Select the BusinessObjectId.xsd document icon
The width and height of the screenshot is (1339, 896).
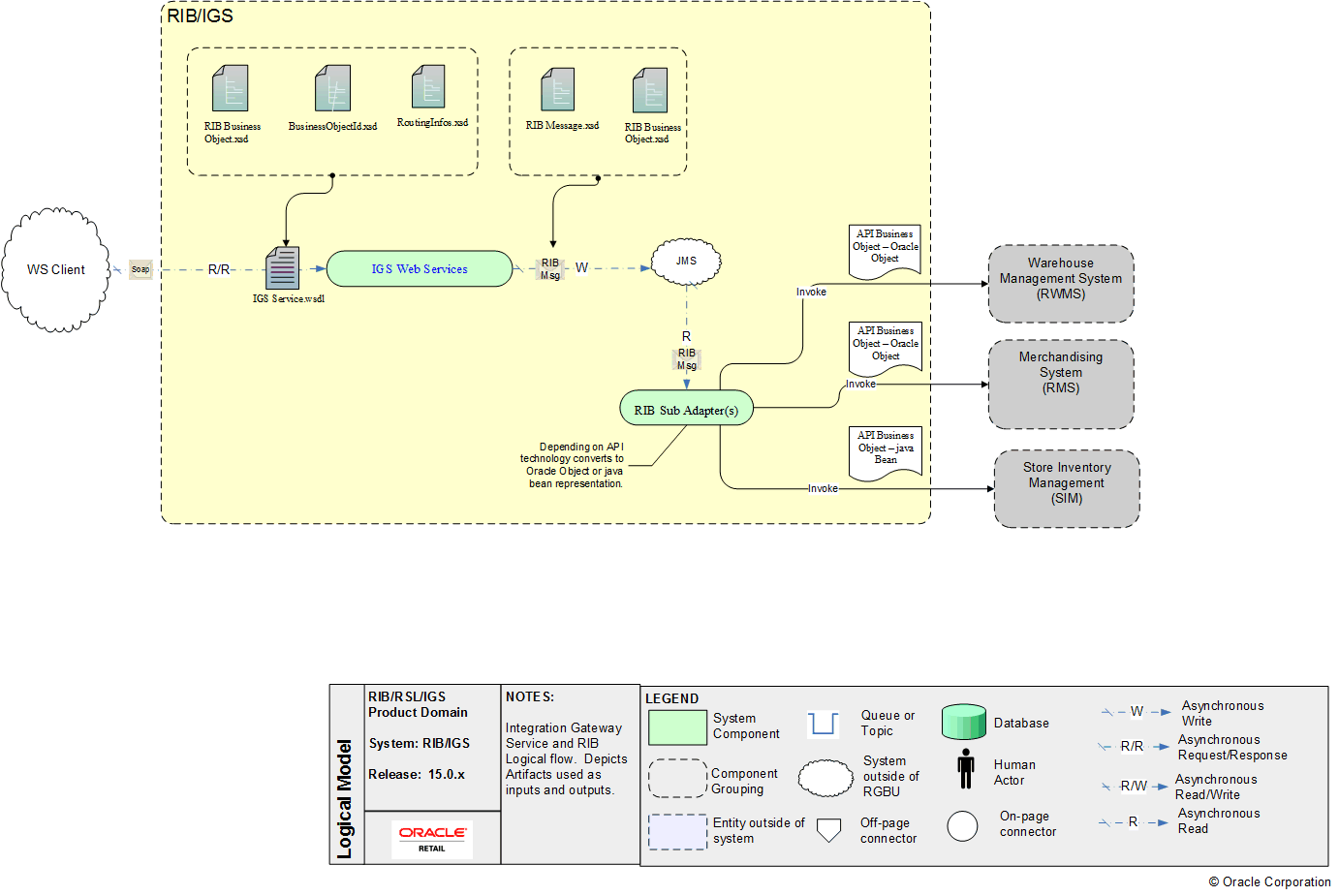pos(332,88)
